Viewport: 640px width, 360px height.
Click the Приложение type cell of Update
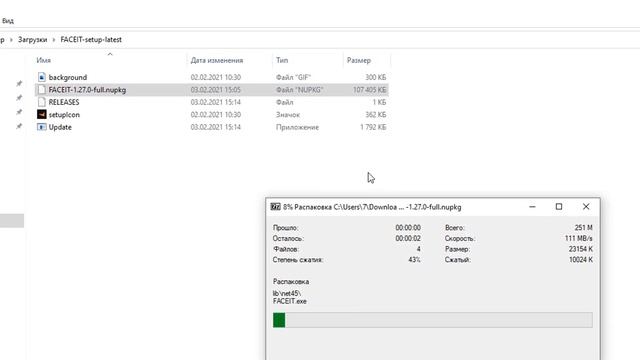click(297, 127)
